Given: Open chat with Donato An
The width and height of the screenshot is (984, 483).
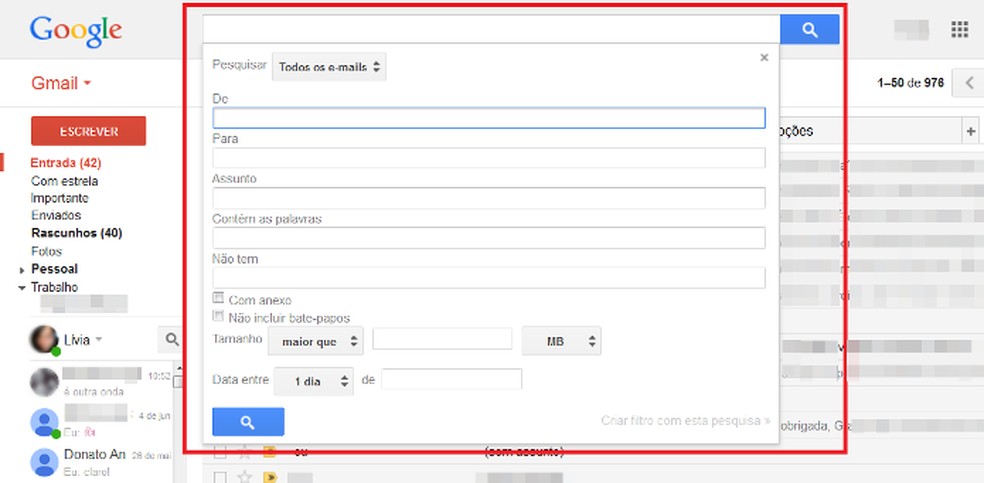Looking at the screenshot, I should click(x=100, y=461).
